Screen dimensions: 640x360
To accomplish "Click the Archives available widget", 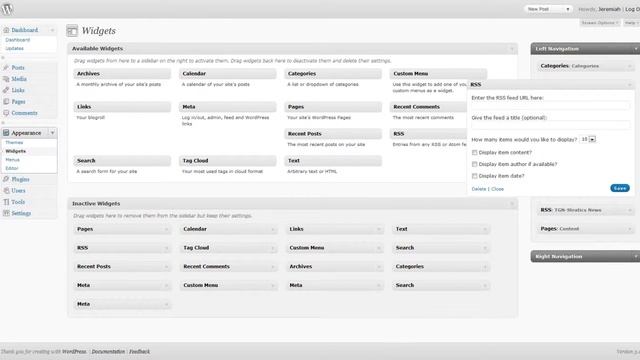I will coord(122,73).
